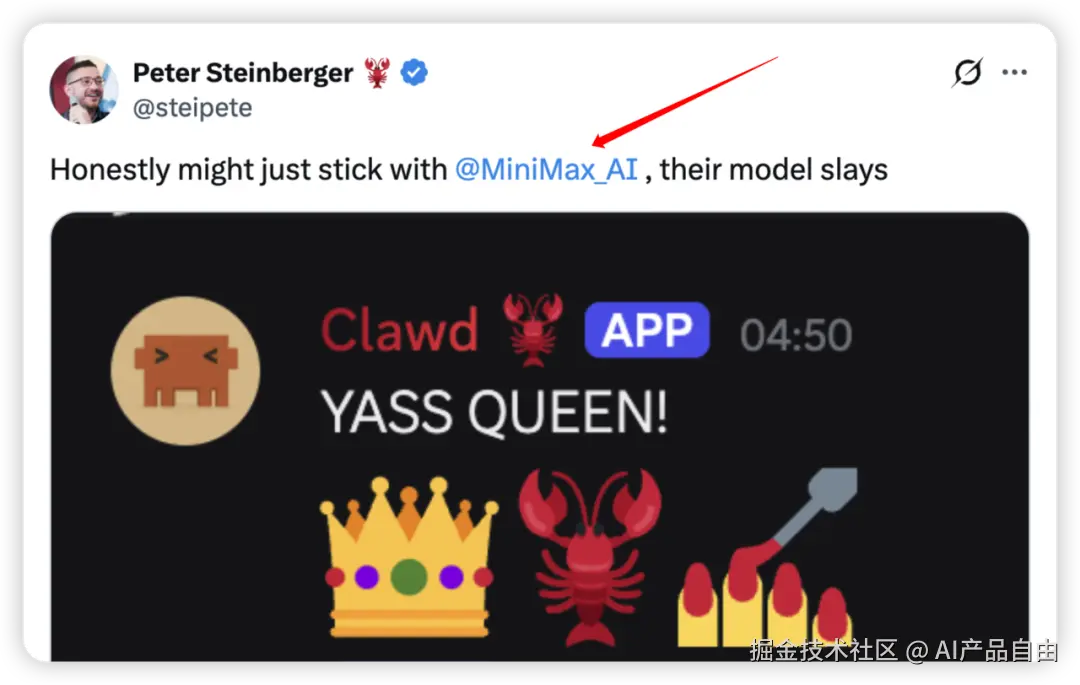Click the large red lobster emoji
1080x685 pixels.
coord(590,556)
